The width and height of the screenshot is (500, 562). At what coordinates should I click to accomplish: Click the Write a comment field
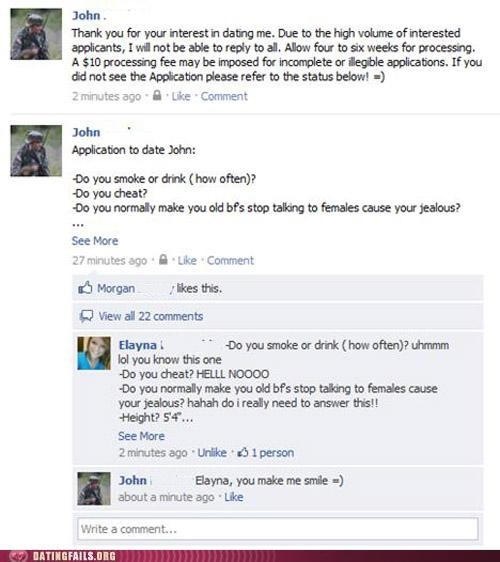coord(278,529)
